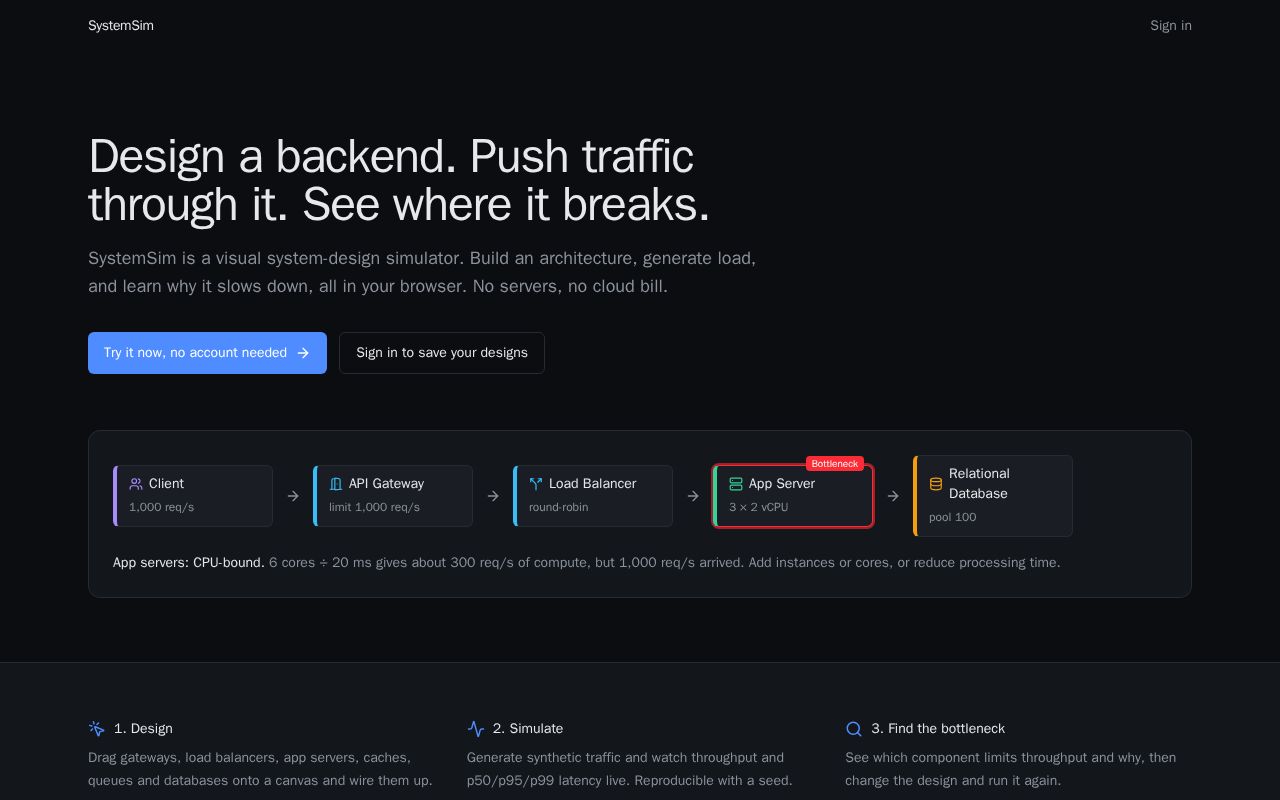
Task: Click the arrow icon inside Try it now button
Action: [x=303, y=353]
